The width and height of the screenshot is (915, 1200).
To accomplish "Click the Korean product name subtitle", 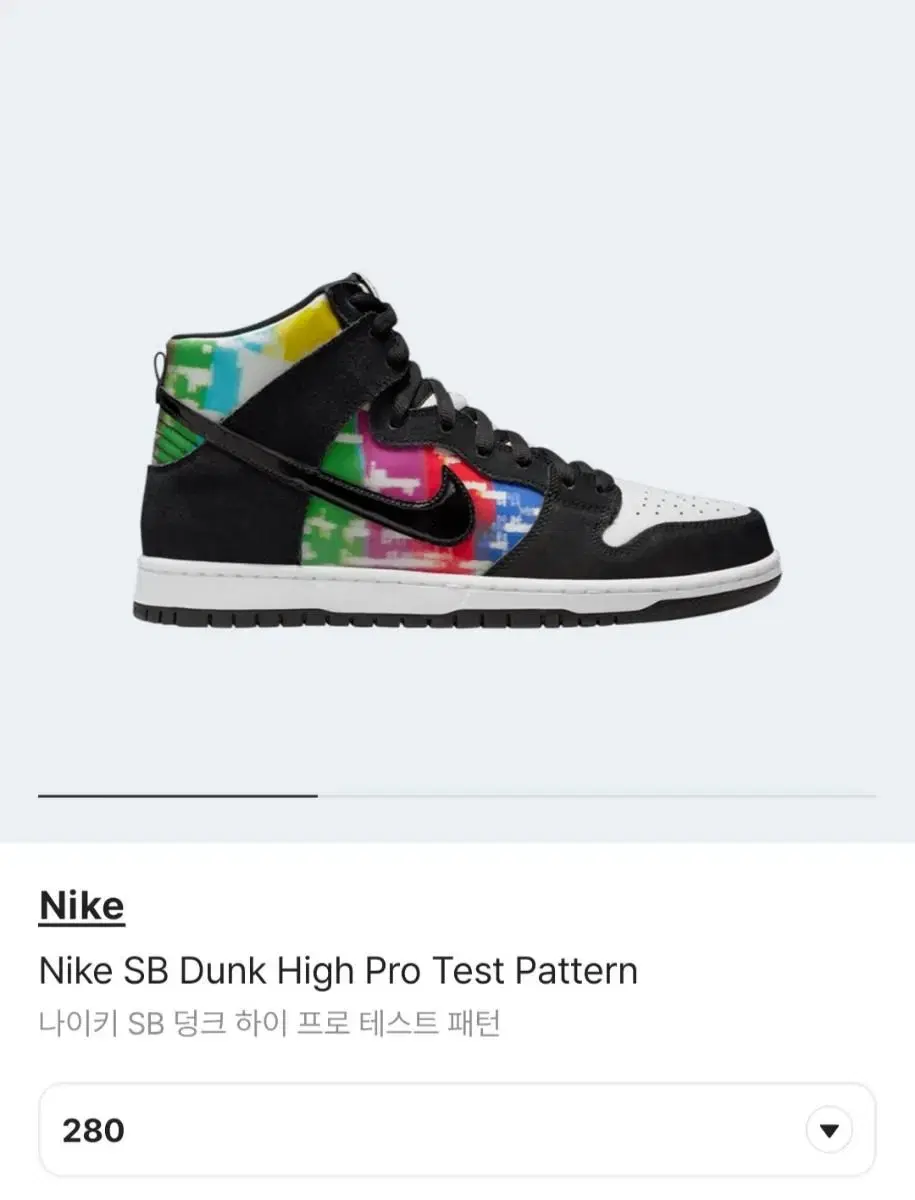I will tap(270, 1024).
